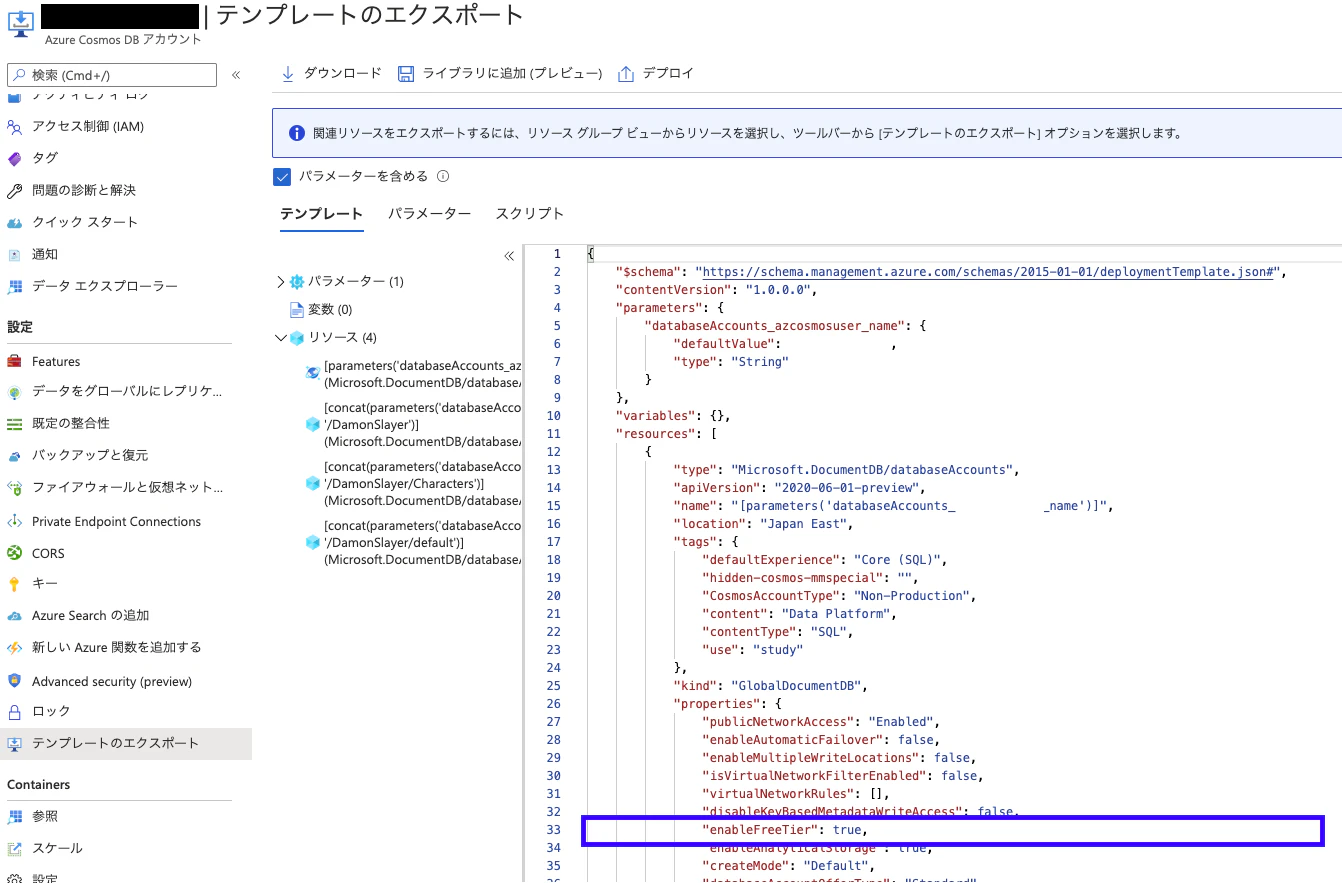Collapse the リソース (4) tree node
The image size is (1342, 883).
[x=280, y=338]
